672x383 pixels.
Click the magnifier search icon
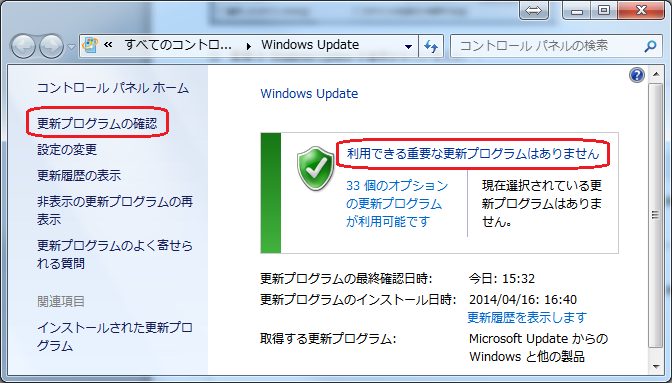[x=650, y=46]
